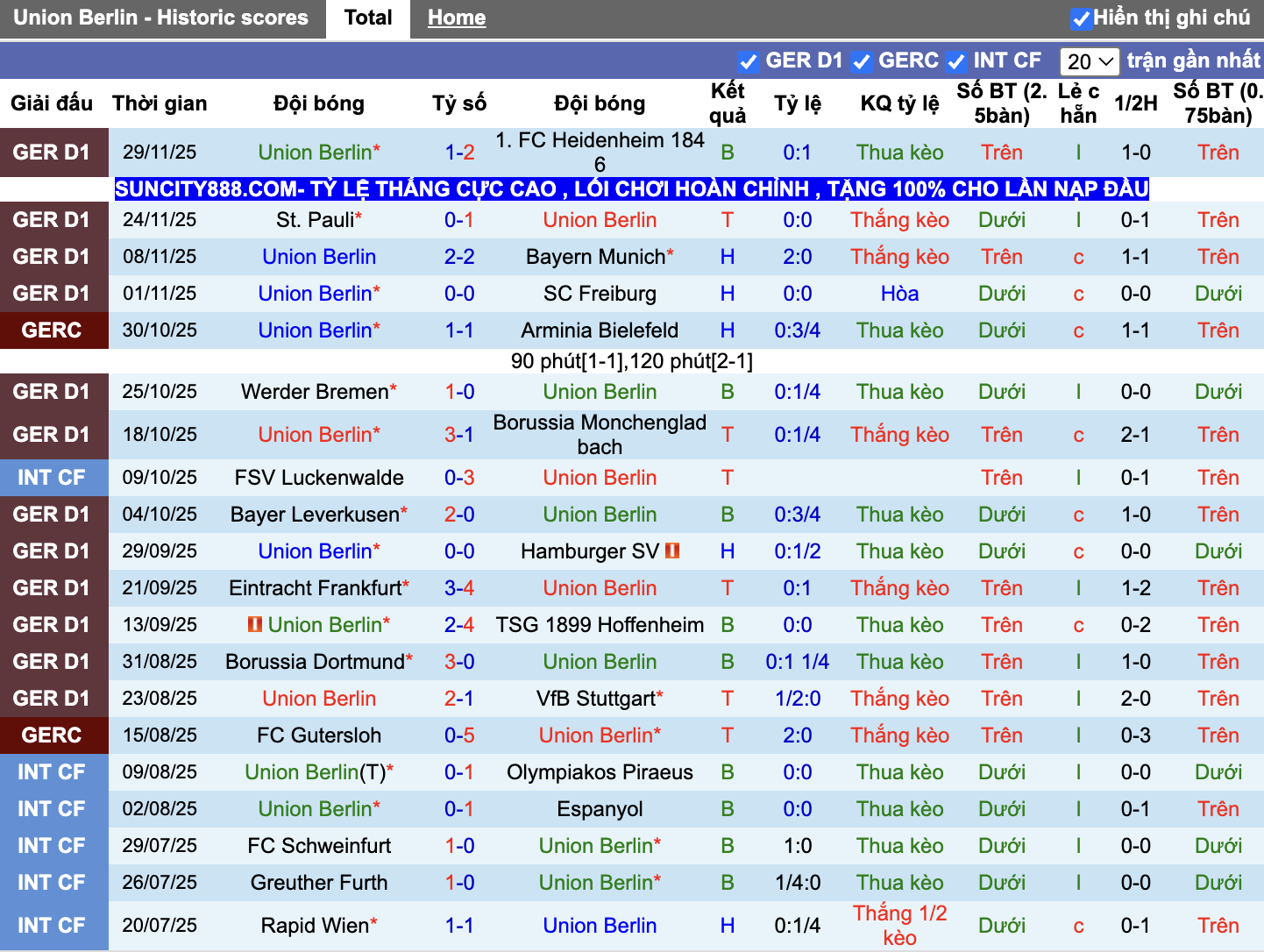Image resolution: width=1264 pixels, height=952 pixels.
Task: Click the 0-3 score at FSV Luckenwalde
Action: [459, 478]
